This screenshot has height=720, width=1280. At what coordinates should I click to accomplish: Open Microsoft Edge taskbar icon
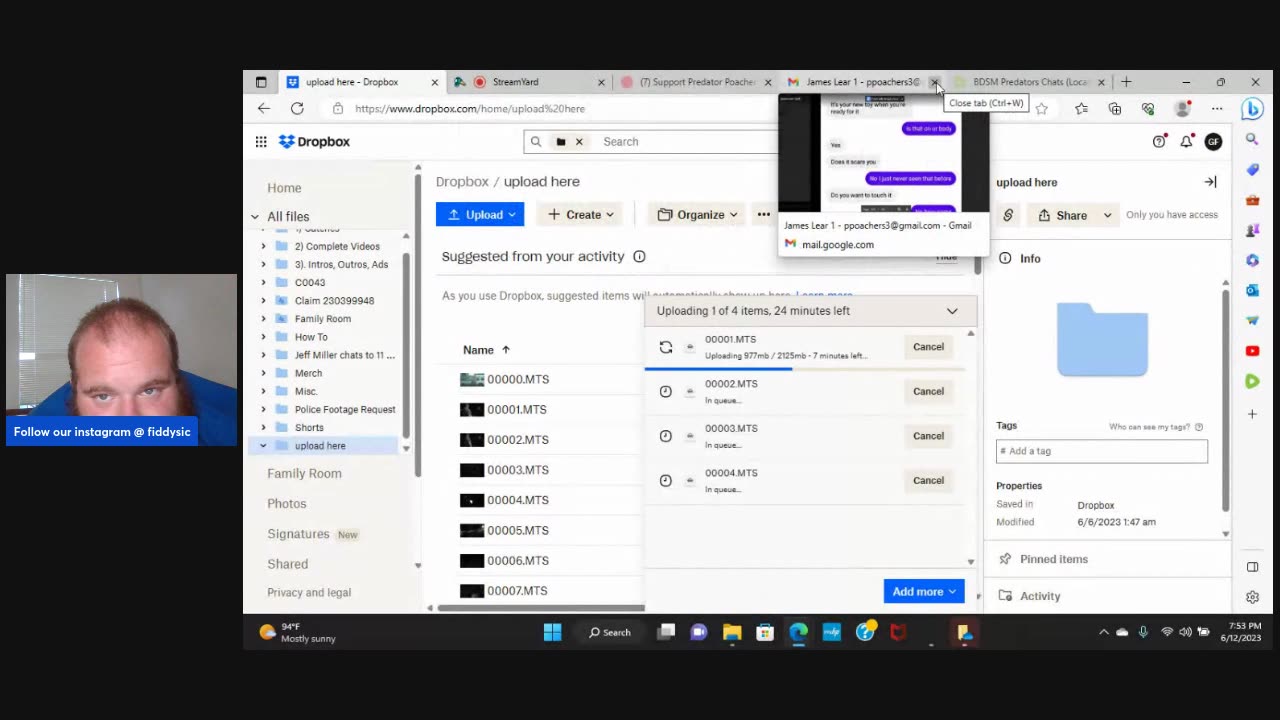coord(798,632)
